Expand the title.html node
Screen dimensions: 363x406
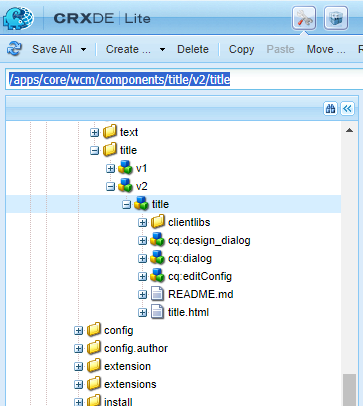tap(143, 313)
